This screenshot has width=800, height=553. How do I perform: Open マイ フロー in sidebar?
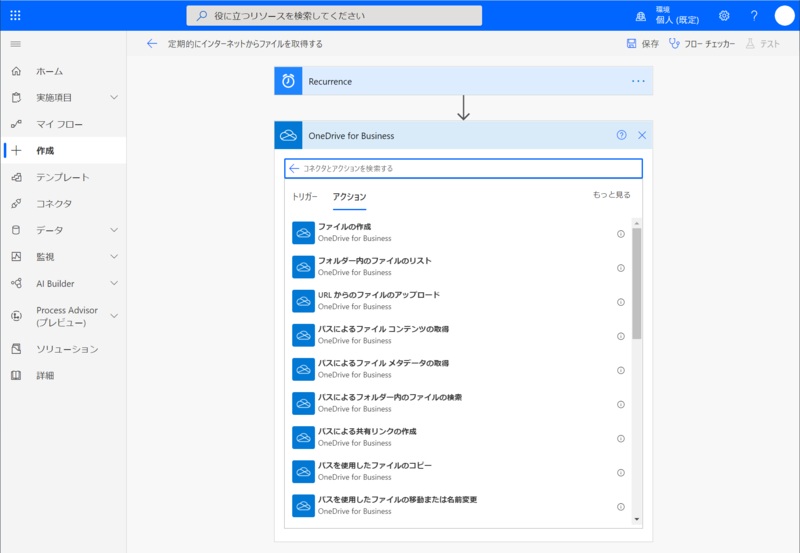(59, 124)
